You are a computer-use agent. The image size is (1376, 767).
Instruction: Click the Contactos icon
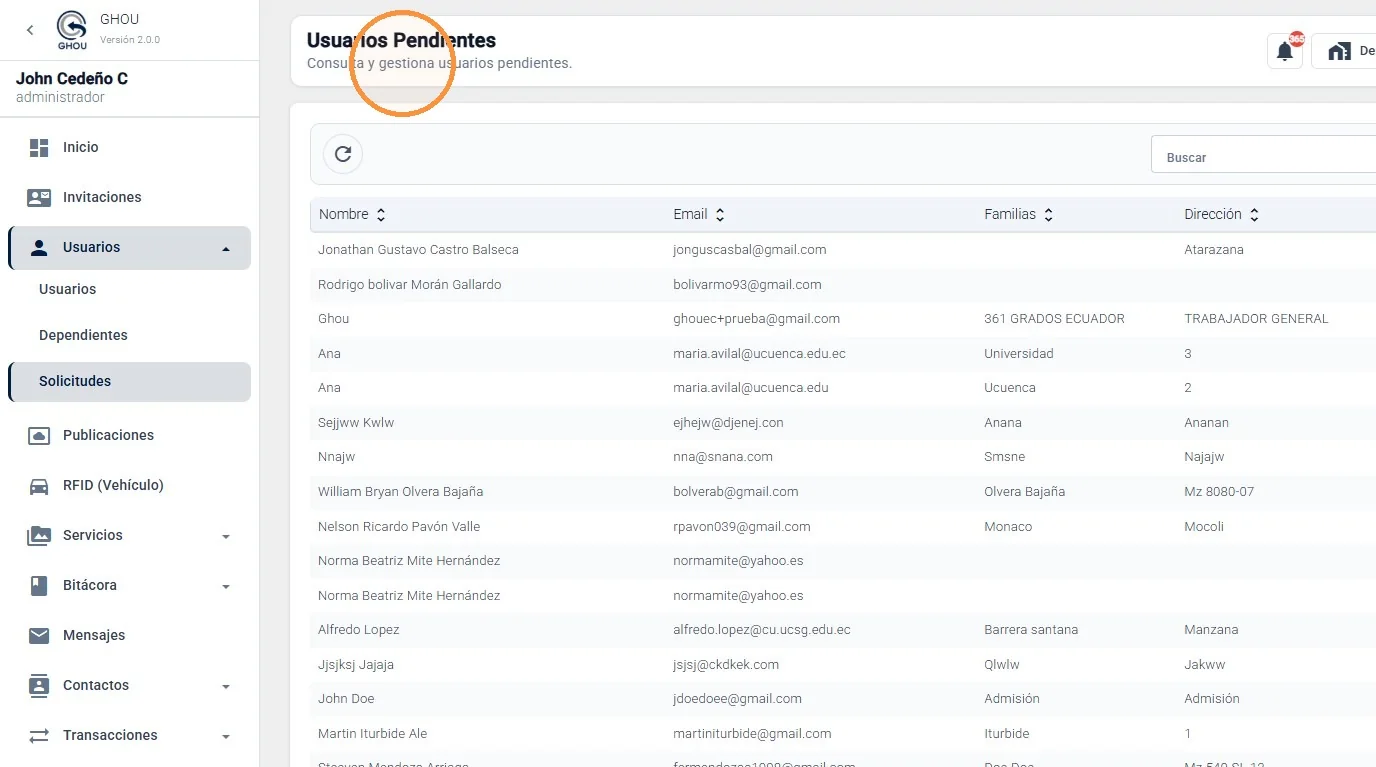[39, 686]
